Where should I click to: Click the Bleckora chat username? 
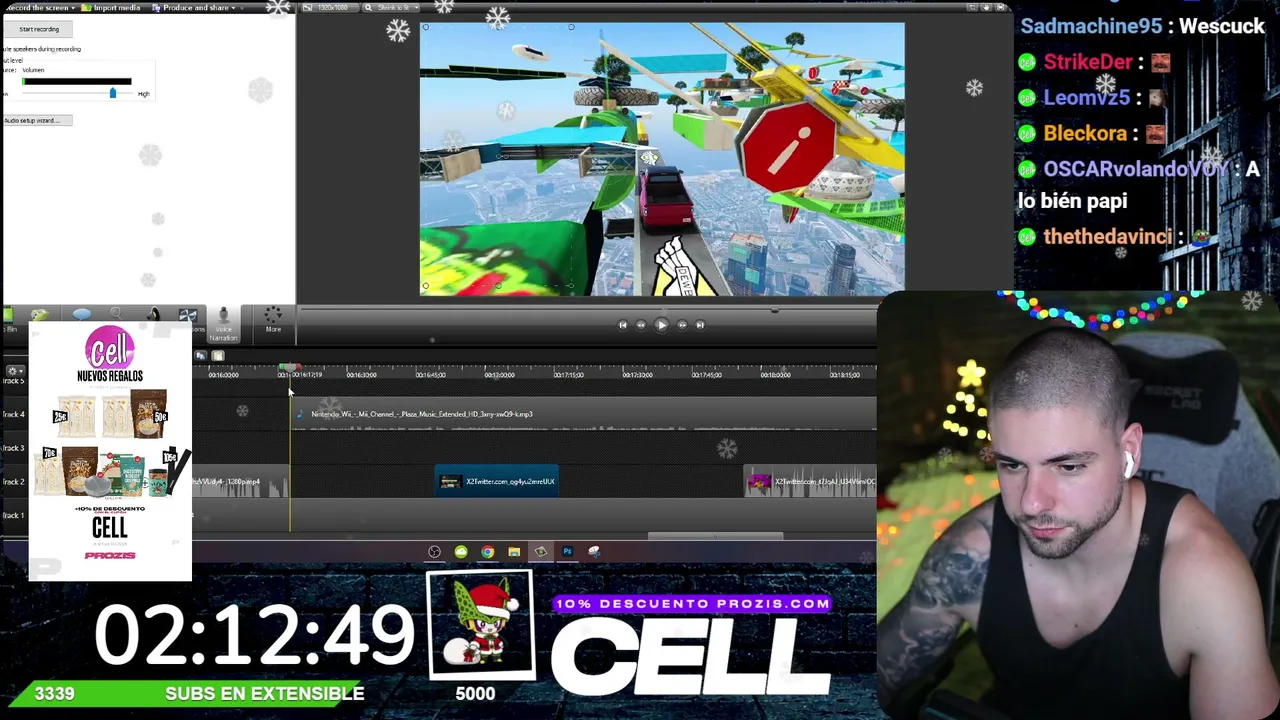1085,134
